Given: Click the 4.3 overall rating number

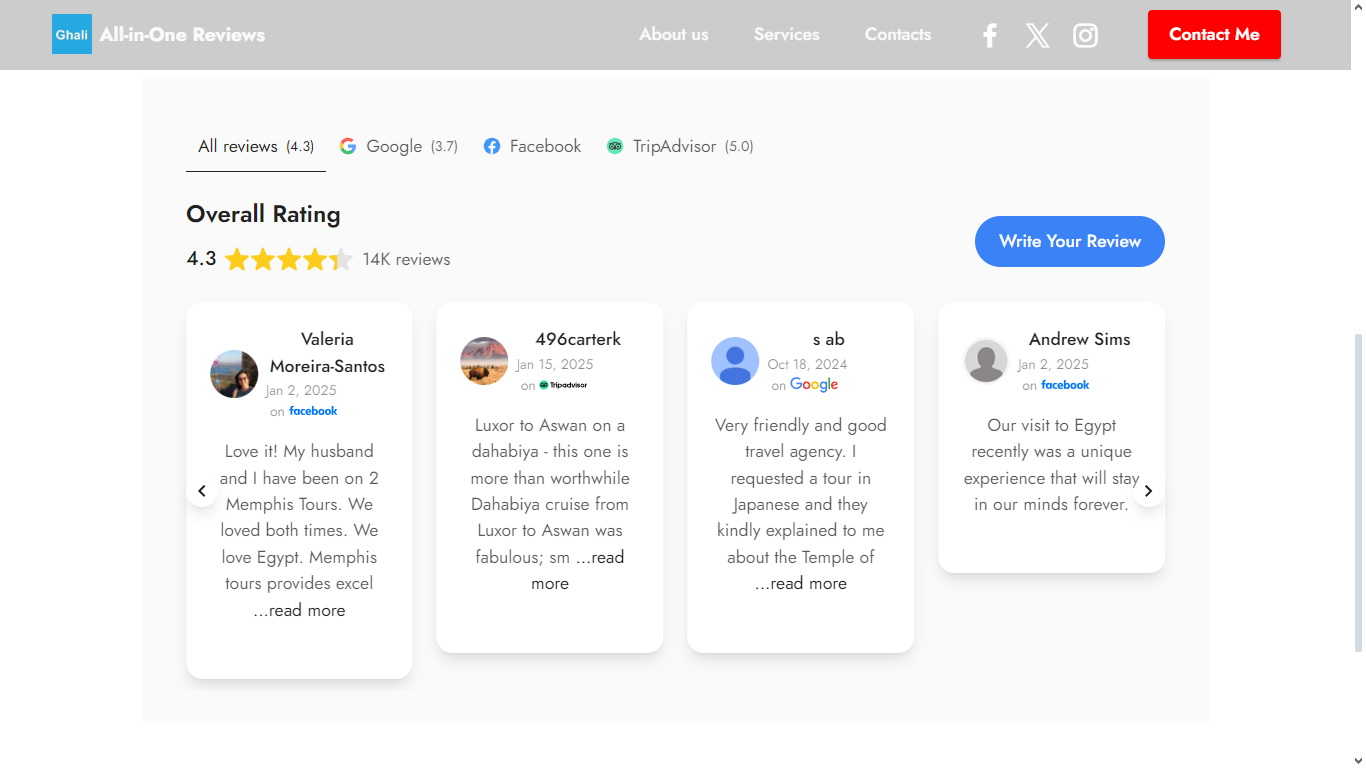Looking at the screenshot, I should pyautogui.click(x=201, y=259).
